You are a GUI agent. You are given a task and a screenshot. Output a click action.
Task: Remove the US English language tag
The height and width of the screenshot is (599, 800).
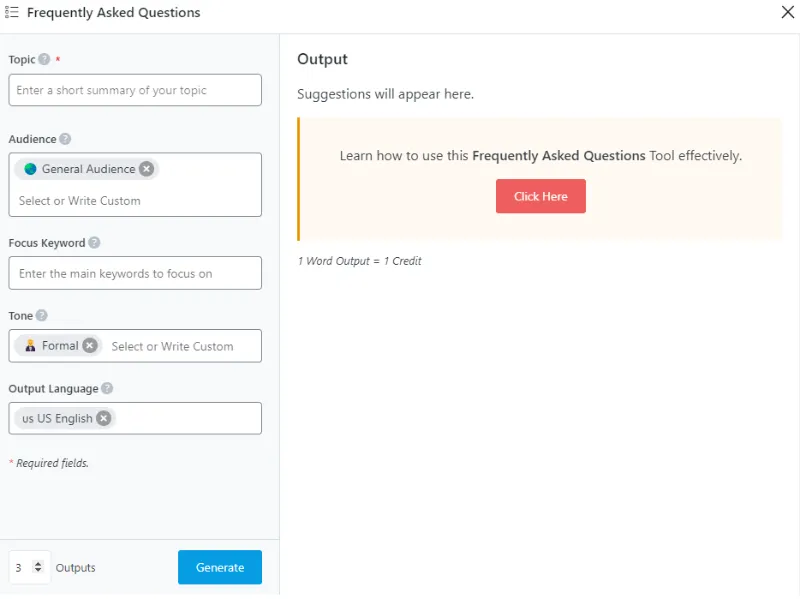tap(104, 418)
